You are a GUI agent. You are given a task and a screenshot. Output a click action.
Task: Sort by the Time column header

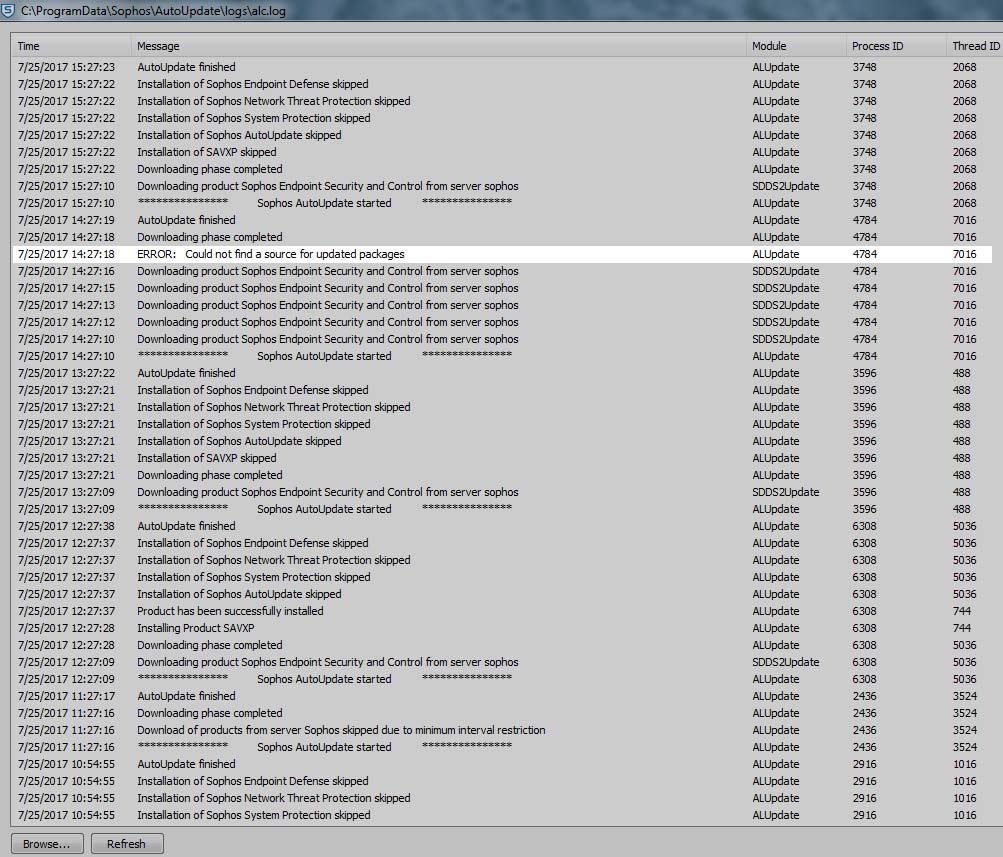[x=70, y=46]
